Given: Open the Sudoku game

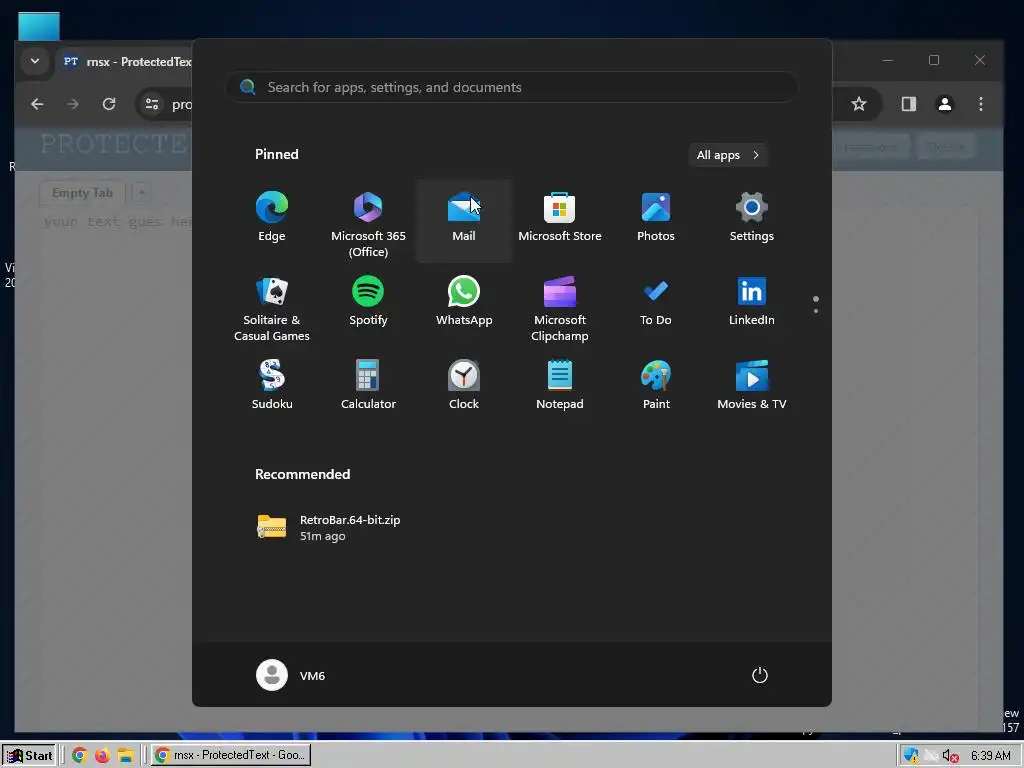Looking at the screenshot, I should click(272, 387).
